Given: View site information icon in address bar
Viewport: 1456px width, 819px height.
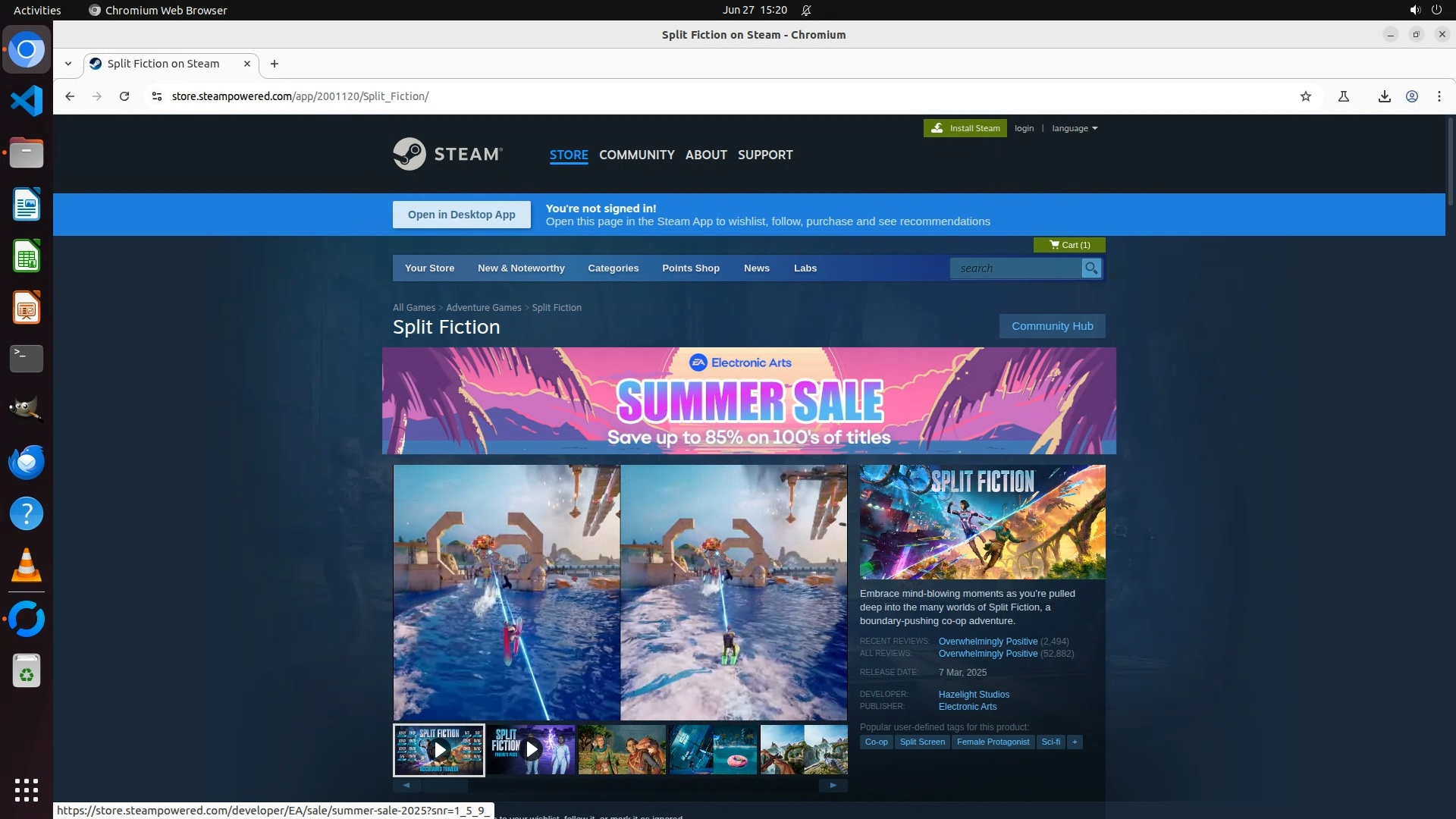Looking at the screenshot, I should 156,96.
